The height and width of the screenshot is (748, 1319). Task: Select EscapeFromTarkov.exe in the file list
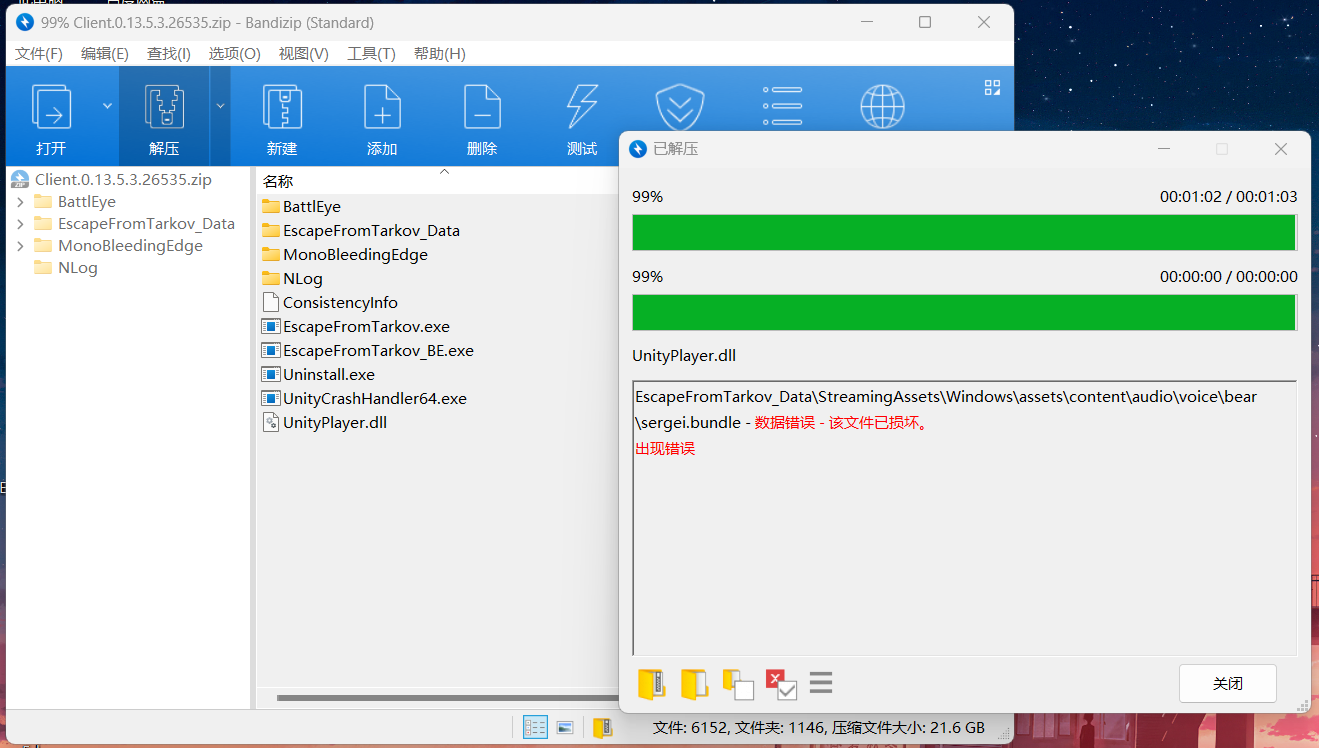(x=366, y=326)
